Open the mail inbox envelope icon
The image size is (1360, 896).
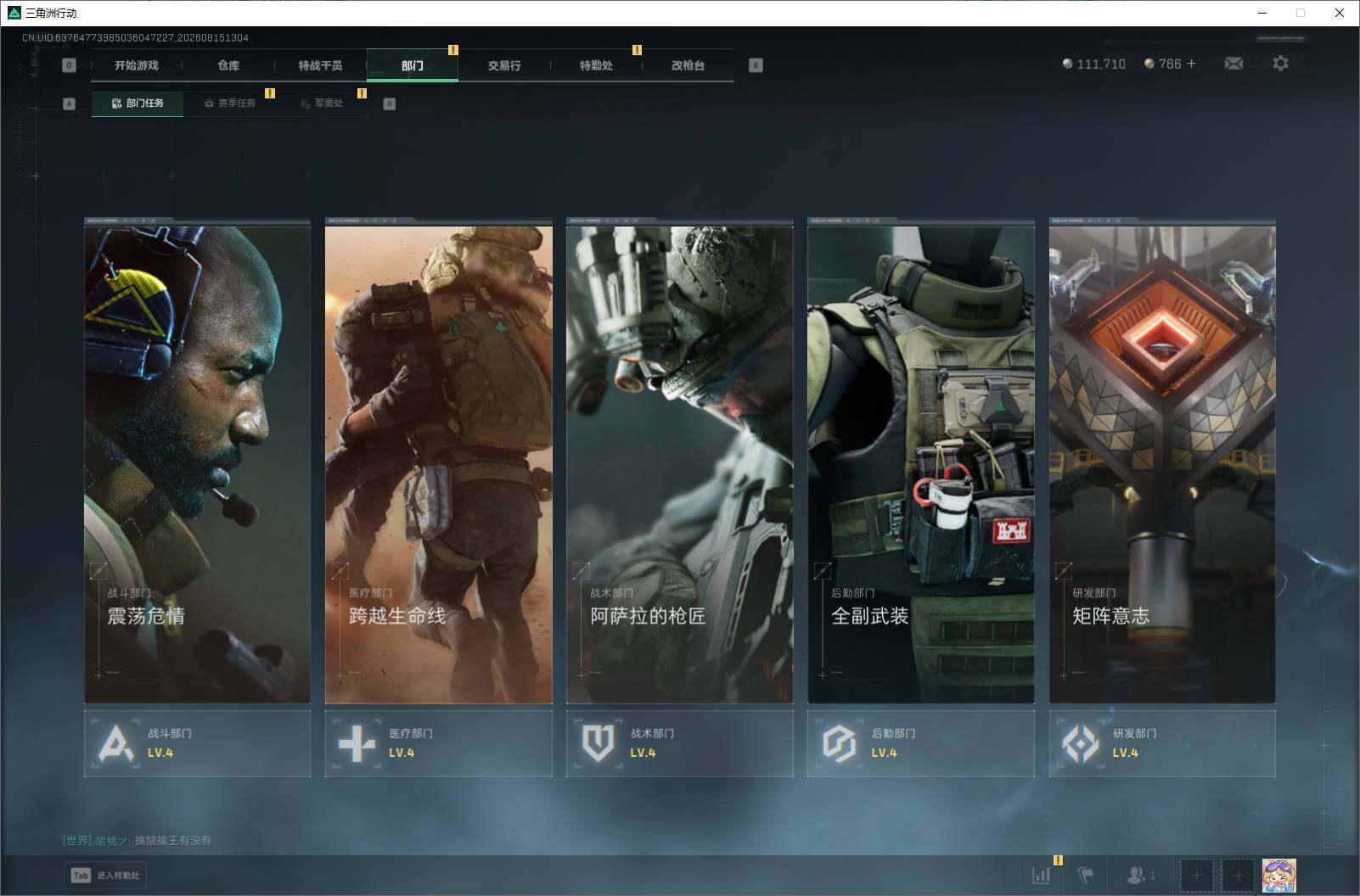[1234, 64]
